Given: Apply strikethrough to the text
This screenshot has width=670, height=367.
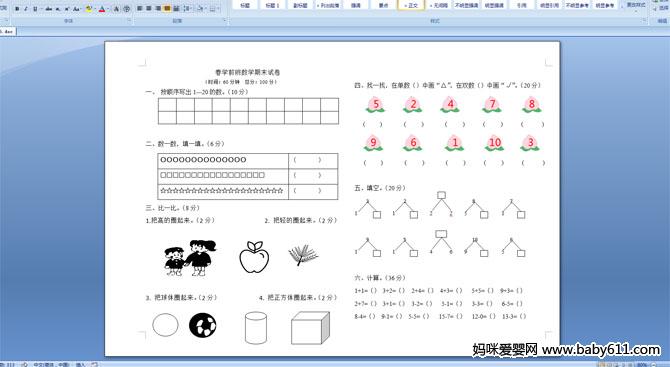Looking at the screenshot, I should point(49,9).
